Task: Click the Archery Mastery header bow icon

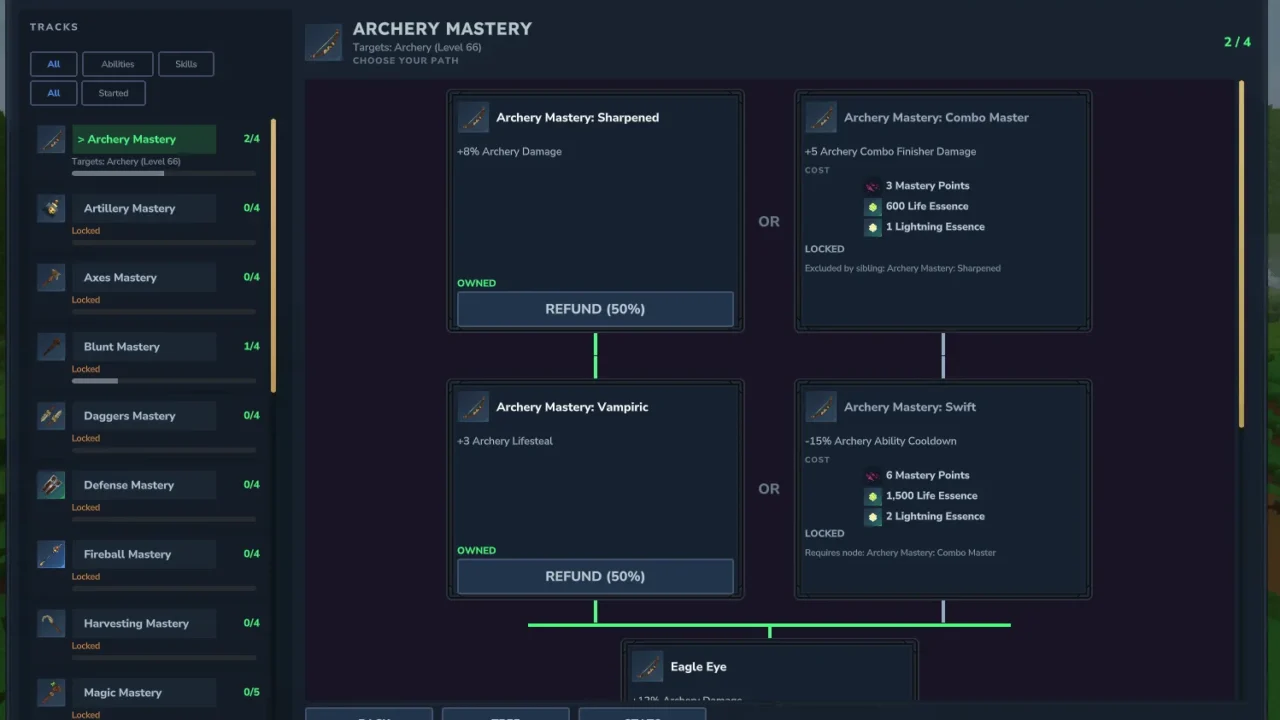Action: (x=324, y=43)
